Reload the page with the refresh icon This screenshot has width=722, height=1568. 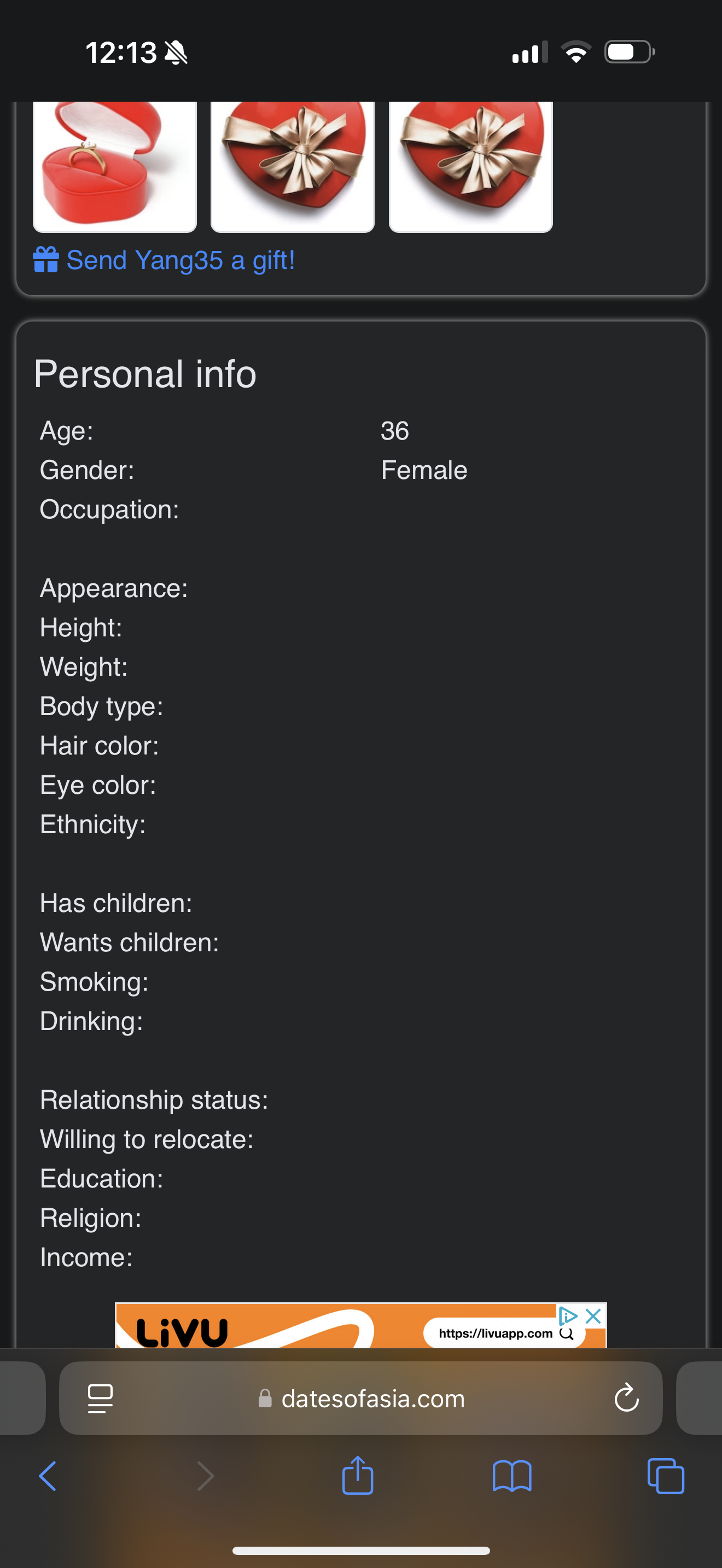(x=626, y=1397)
